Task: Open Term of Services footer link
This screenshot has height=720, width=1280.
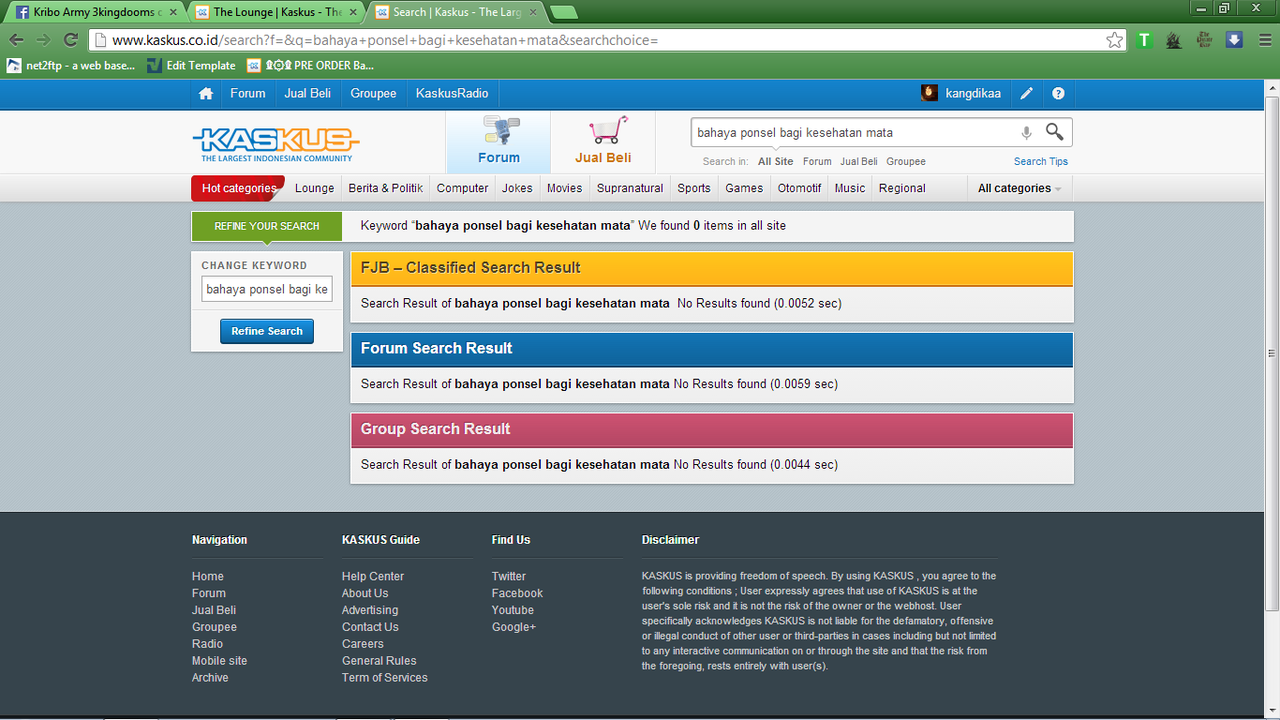Action: tap(384, 678)
